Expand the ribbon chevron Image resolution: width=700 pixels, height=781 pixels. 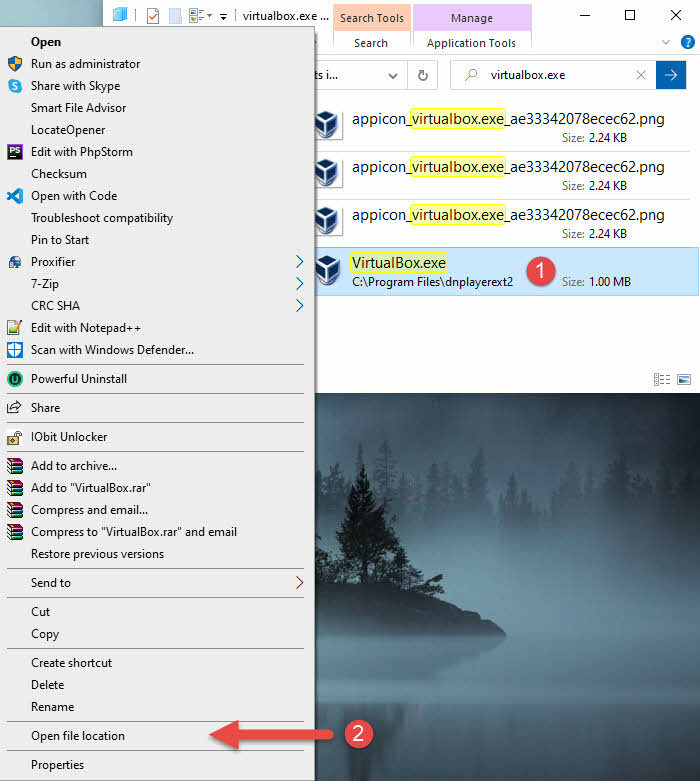(666, 42)
